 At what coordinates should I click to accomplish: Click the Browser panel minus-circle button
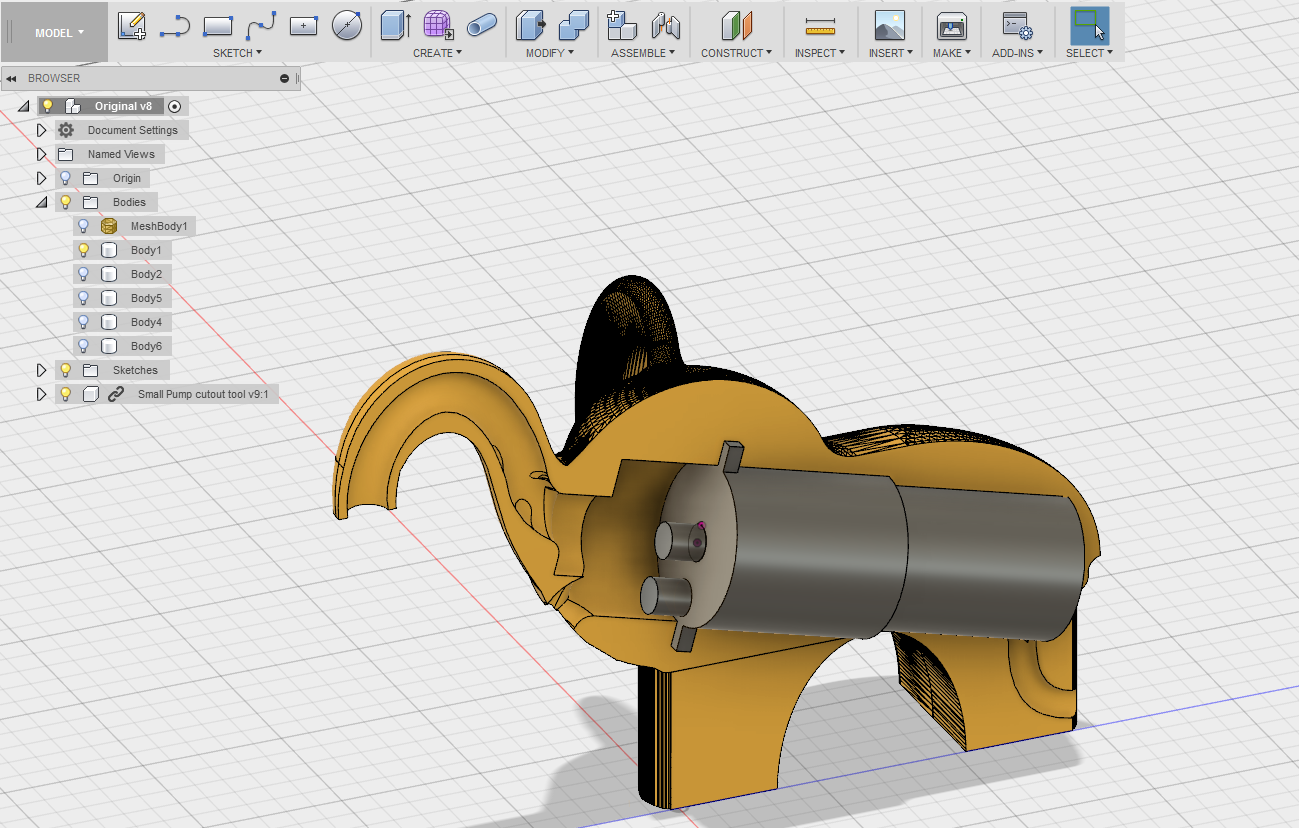tap(285, 78)
